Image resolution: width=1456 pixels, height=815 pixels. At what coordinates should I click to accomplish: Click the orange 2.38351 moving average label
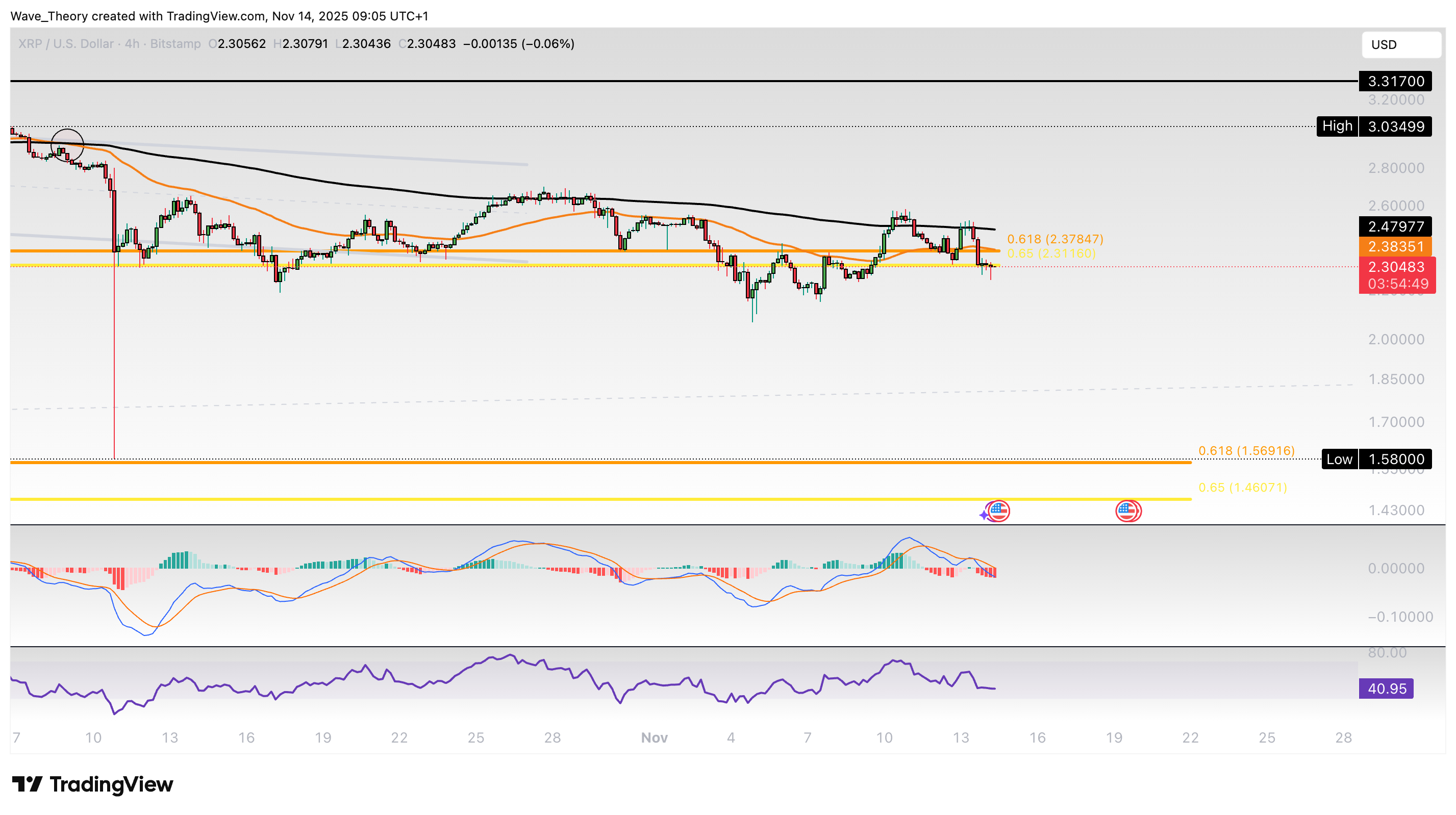pyautogui.click(x=1394, y=246)
